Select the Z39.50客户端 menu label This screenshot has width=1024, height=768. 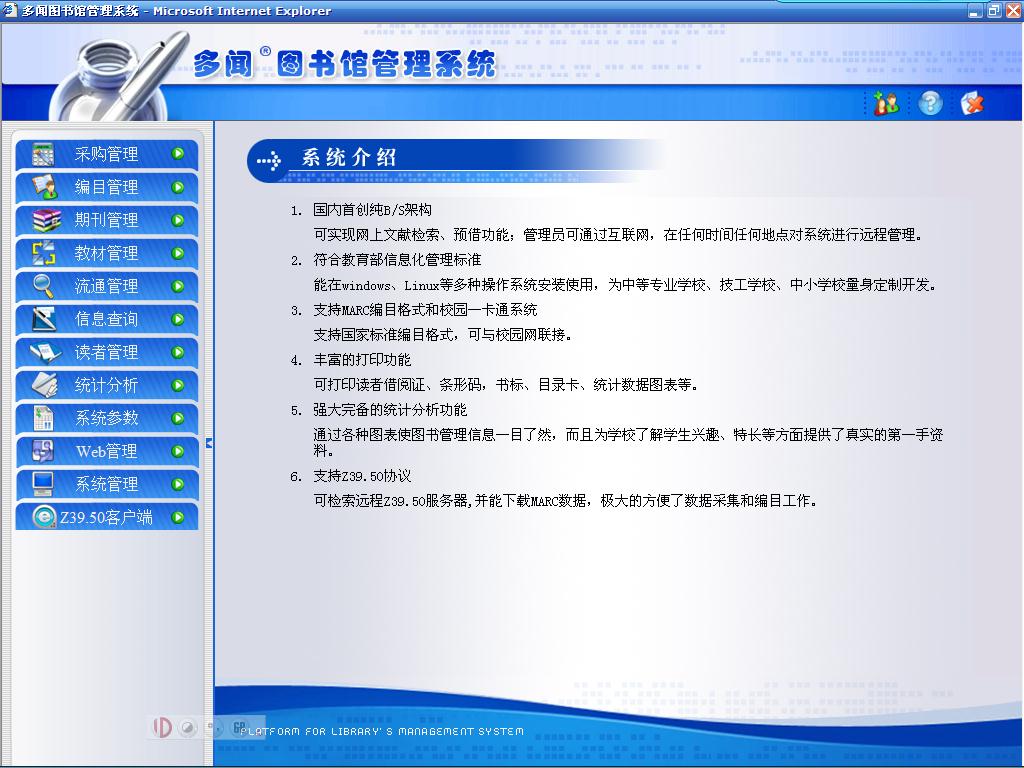(x=106, y=517)
